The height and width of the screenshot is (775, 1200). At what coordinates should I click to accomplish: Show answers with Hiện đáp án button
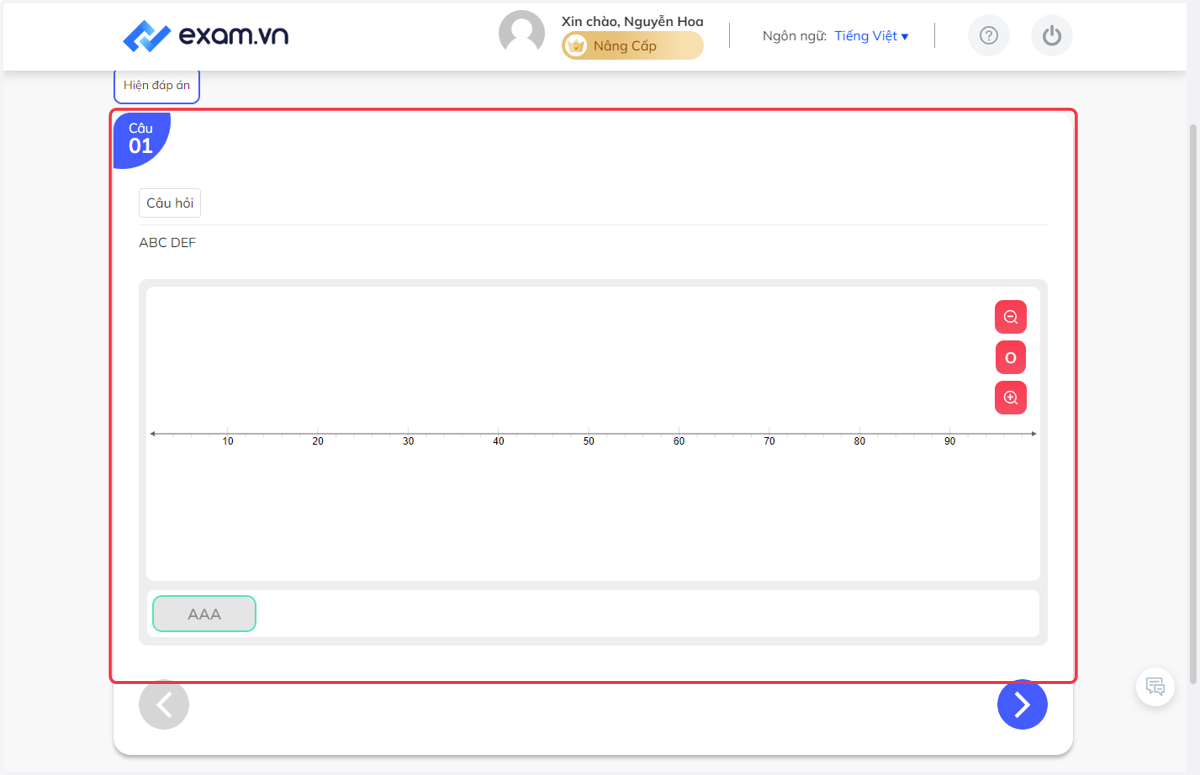pyautogui.click(x=157, y=86)
